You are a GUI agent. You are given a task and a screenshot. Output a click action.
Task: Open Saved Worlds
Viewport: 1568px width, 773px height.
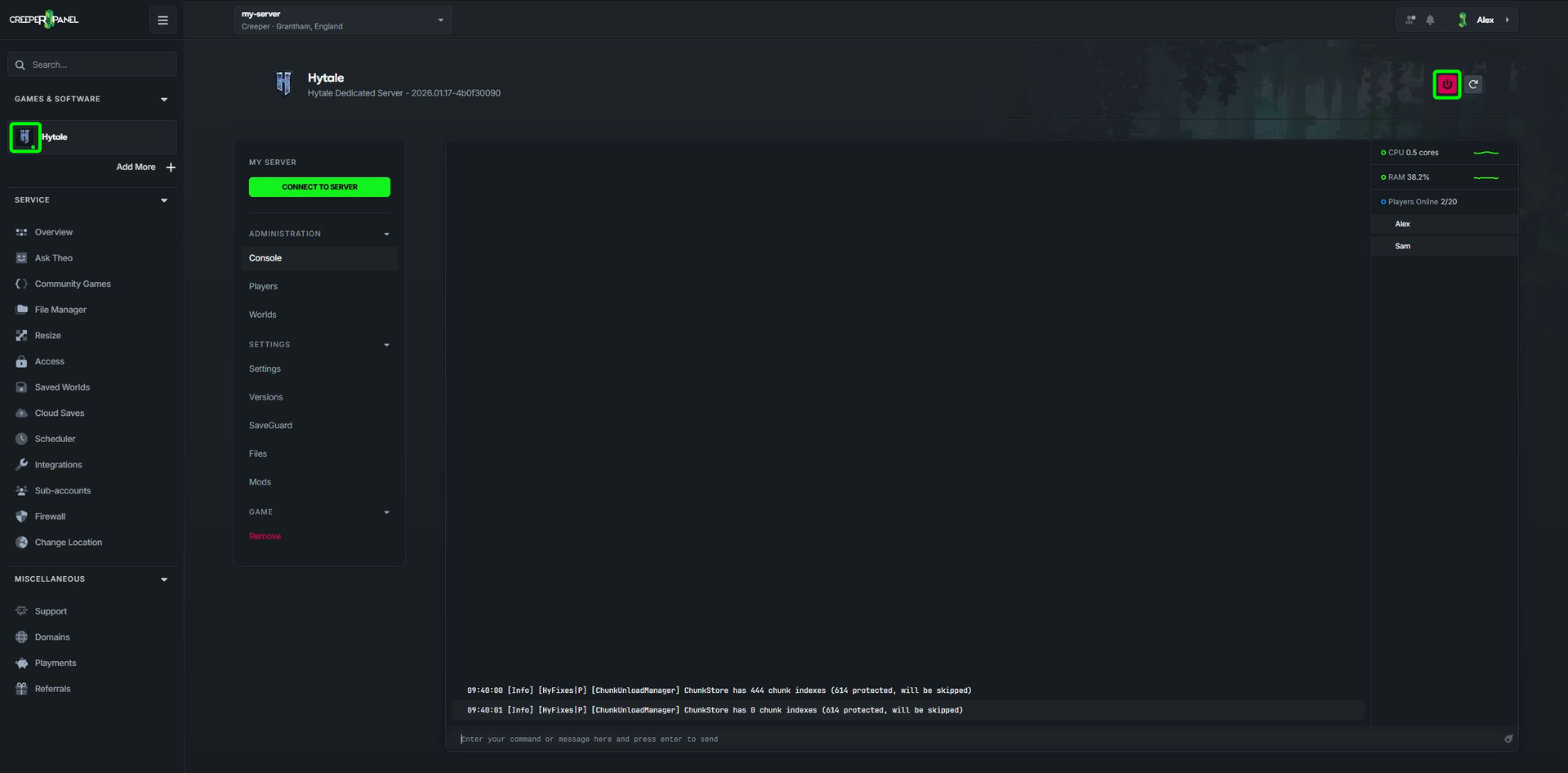(x=62, y=387)
